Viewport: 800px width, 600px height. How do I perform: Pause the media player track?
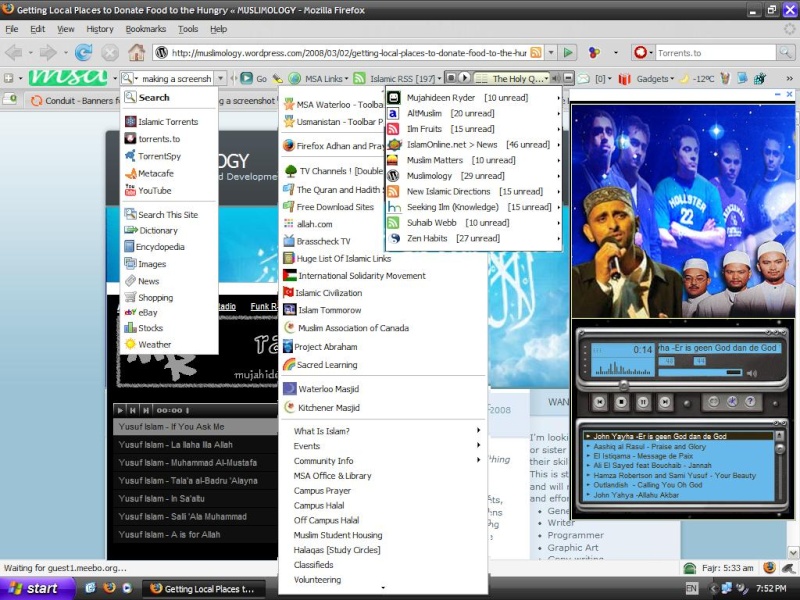(x=643, y=402)
